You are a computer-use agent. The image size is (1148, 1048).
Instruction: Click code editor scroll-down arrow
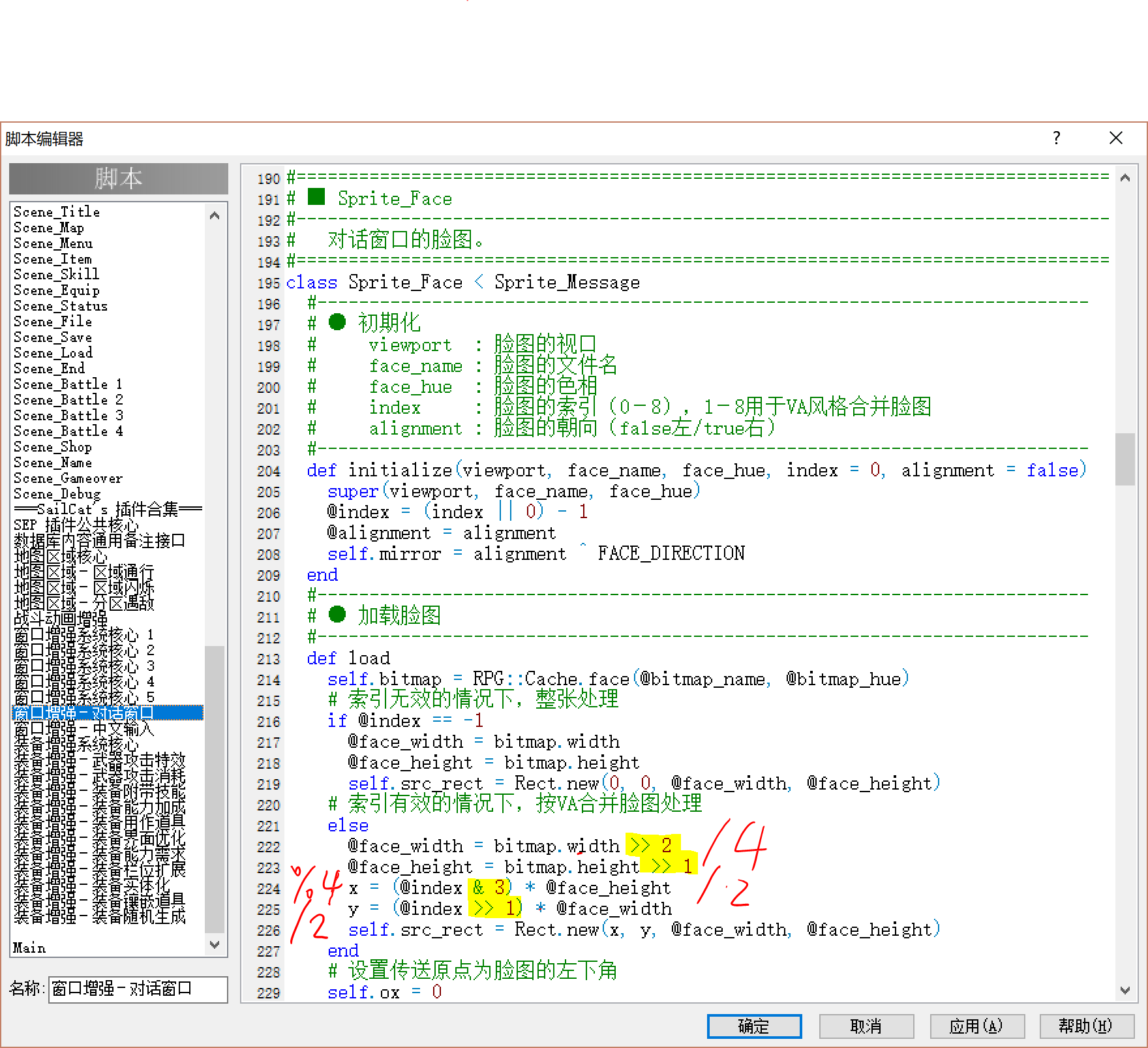point(1125,990)
